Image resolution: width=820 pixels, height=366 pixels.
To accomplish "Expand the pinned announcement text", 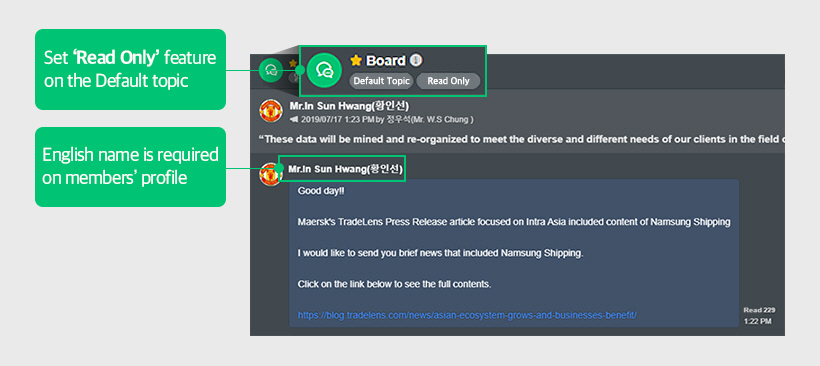I will tap(522, 139).
